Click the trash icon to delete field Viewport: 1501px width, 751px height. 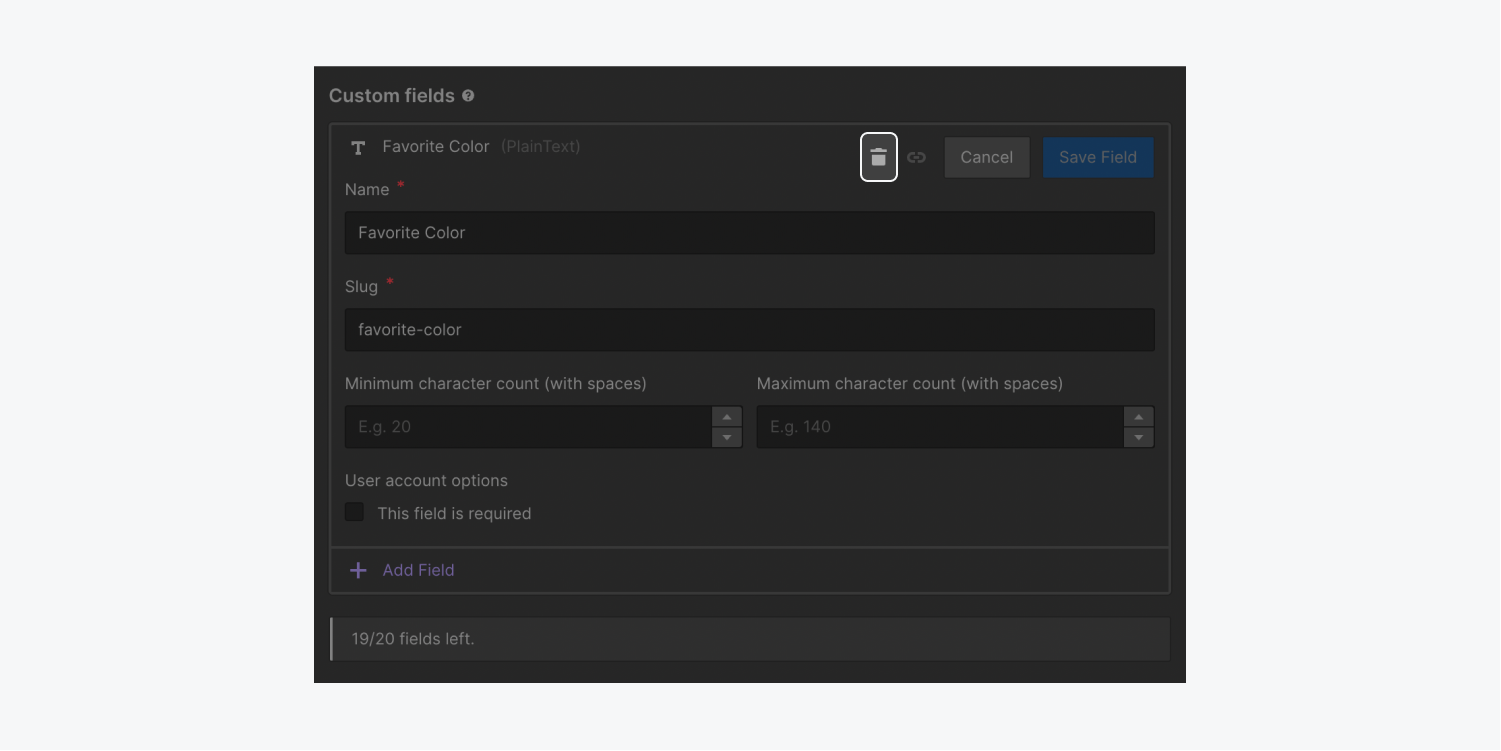tap(879, 157)
